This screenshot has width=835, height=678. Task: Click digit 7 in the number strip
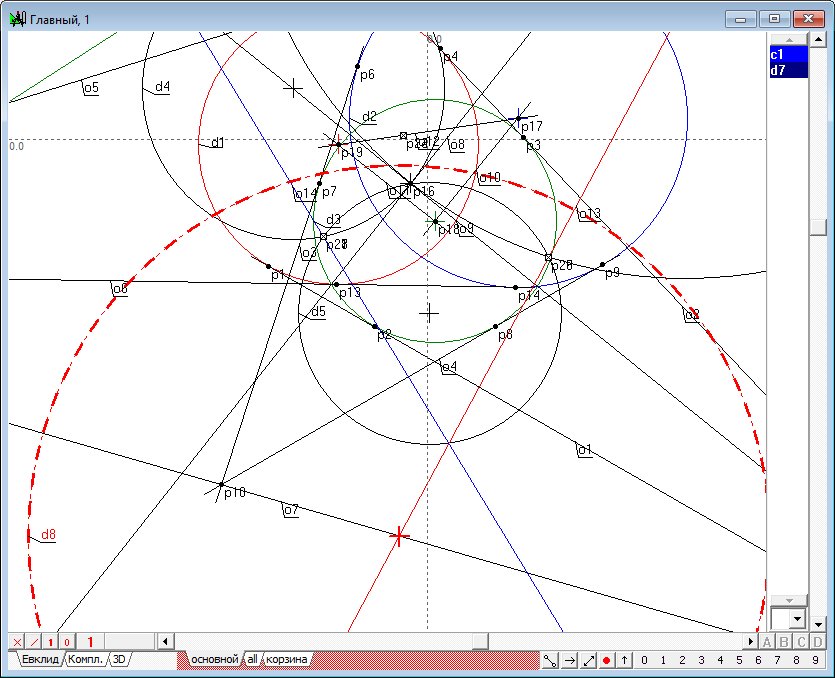coord(777,660)
